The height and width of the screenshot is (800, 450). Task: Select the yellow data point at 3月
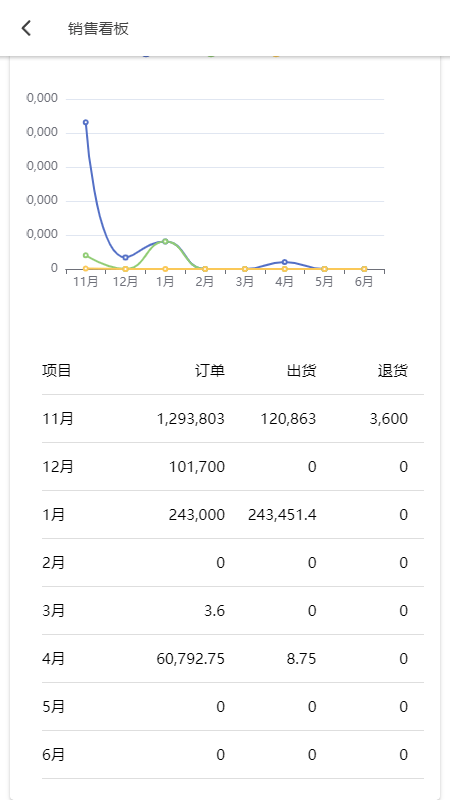click(x=245, y=269)
